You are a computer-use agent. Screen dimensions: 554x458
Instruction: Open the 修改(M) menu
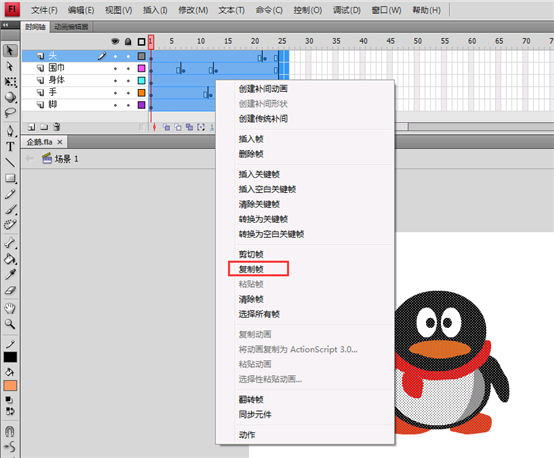(x=193, y=10)
